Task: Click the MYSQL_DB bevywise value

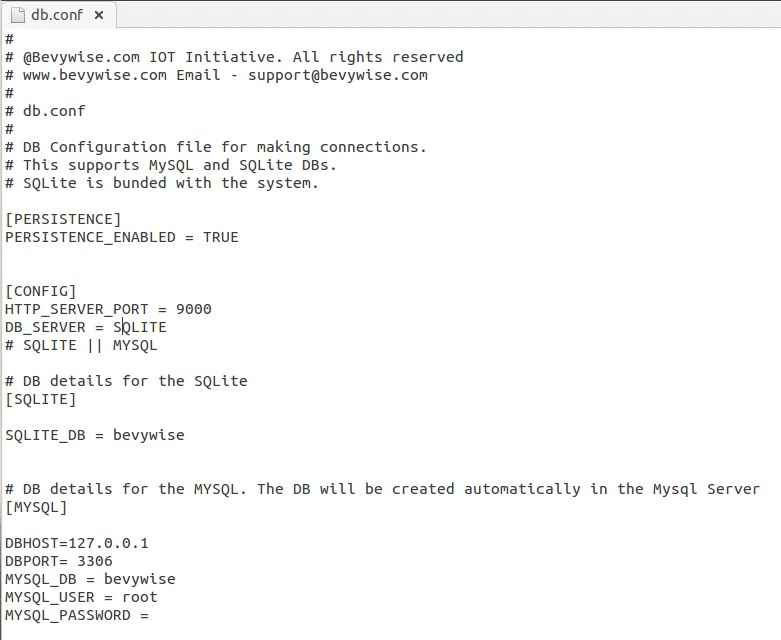Action: (139, 579)
